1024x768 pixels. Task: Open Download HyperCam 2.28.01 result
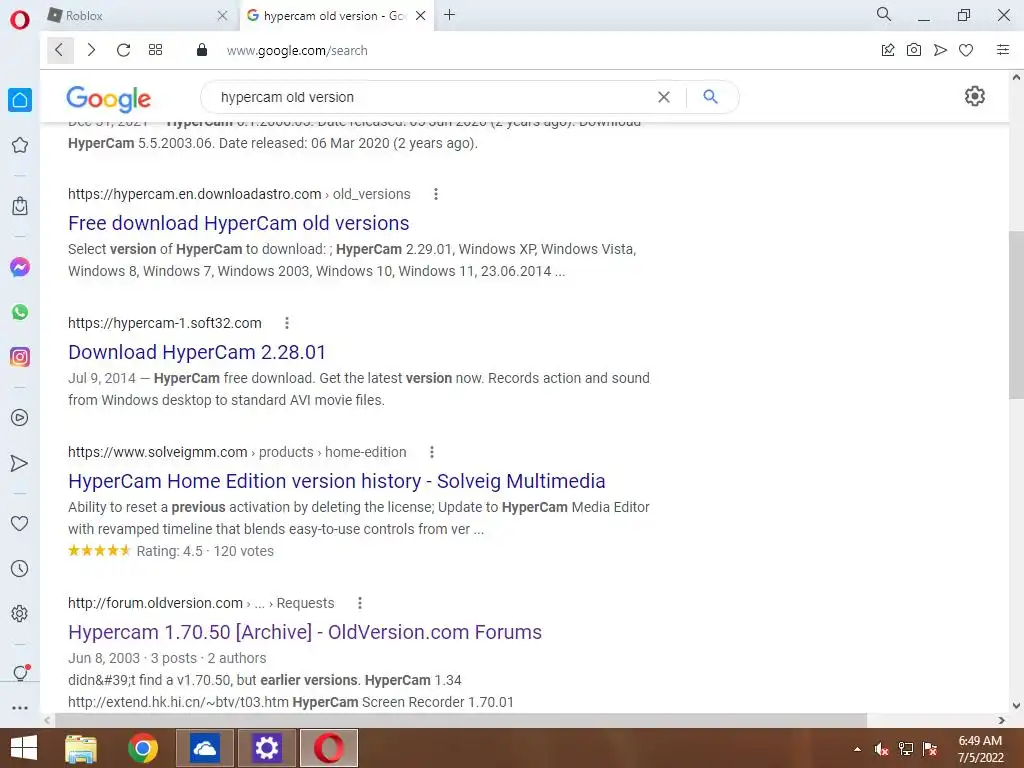point(197,352)
